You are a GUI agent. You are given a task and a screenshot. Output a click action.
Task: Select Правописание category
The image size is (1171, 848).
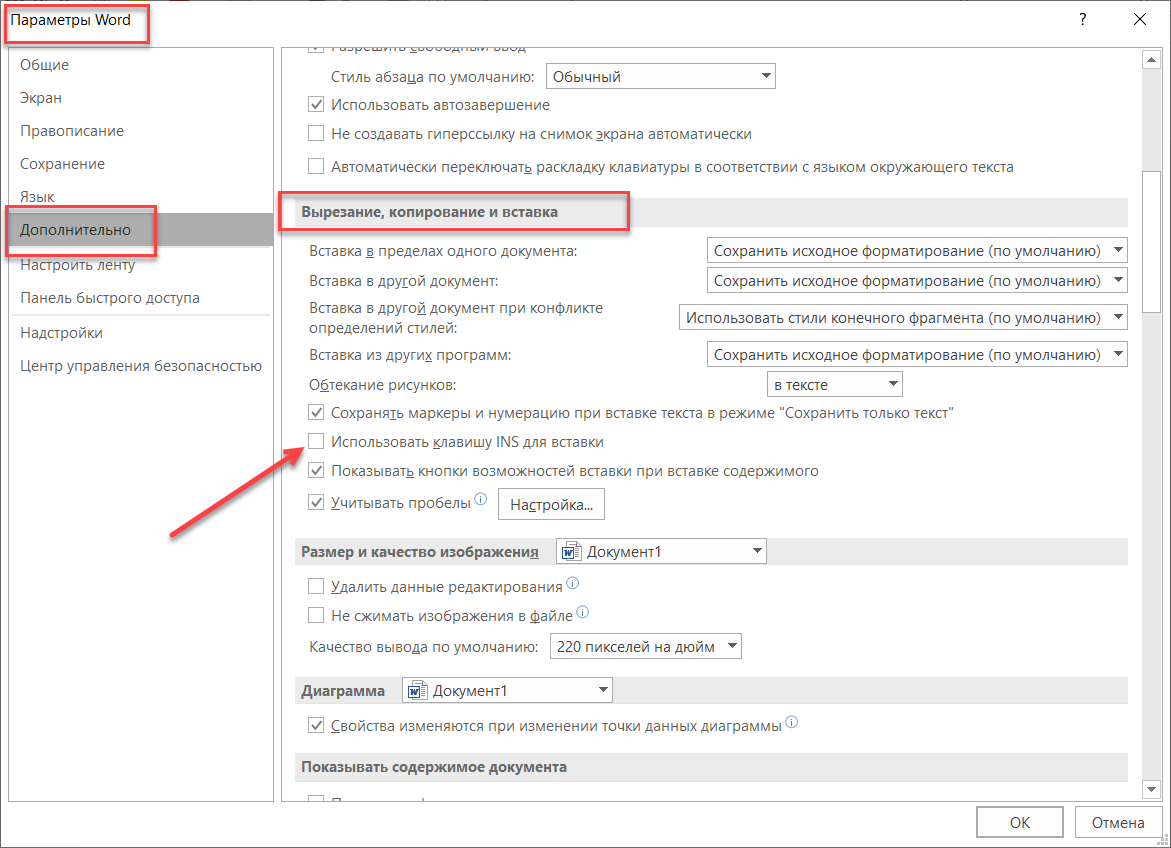[x=140, y=131]
